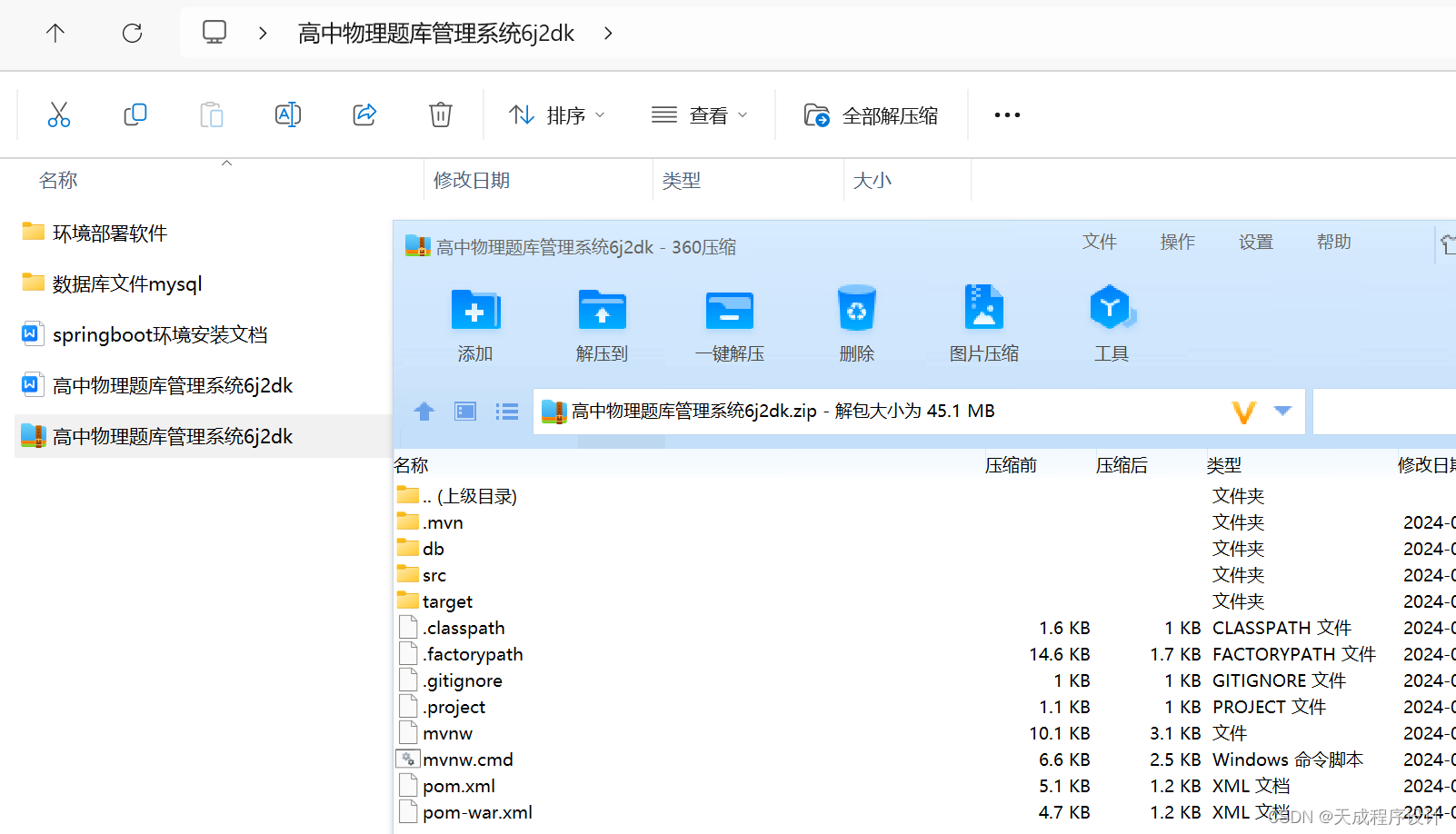1456x834 pixels.
Task: Select pom.xml in the archive file list
Action: tap(458, 785)
